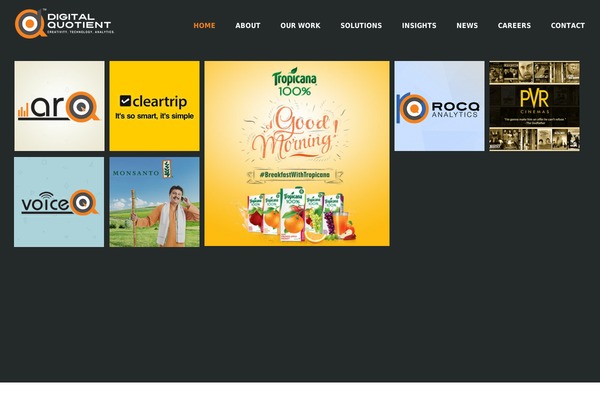
Task: Open the arQ logo tile
Action: click(x=59, y=106)
